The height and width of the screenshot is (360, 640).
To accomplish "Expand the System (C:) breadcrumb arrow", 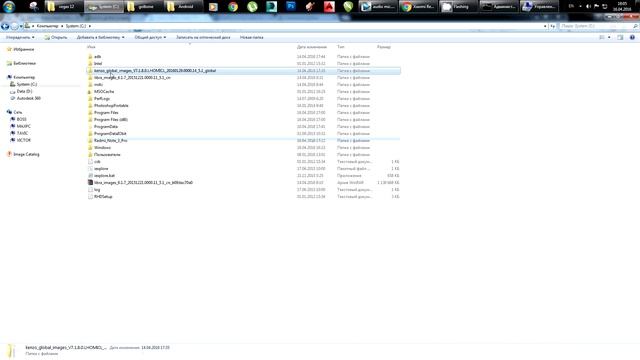I will click(89, 26).
